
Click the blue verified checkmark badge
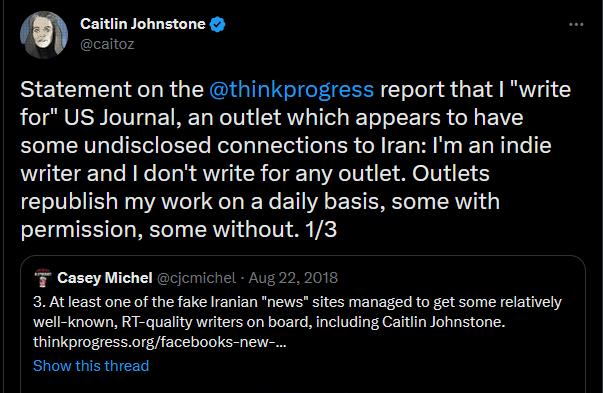point(218,25)
